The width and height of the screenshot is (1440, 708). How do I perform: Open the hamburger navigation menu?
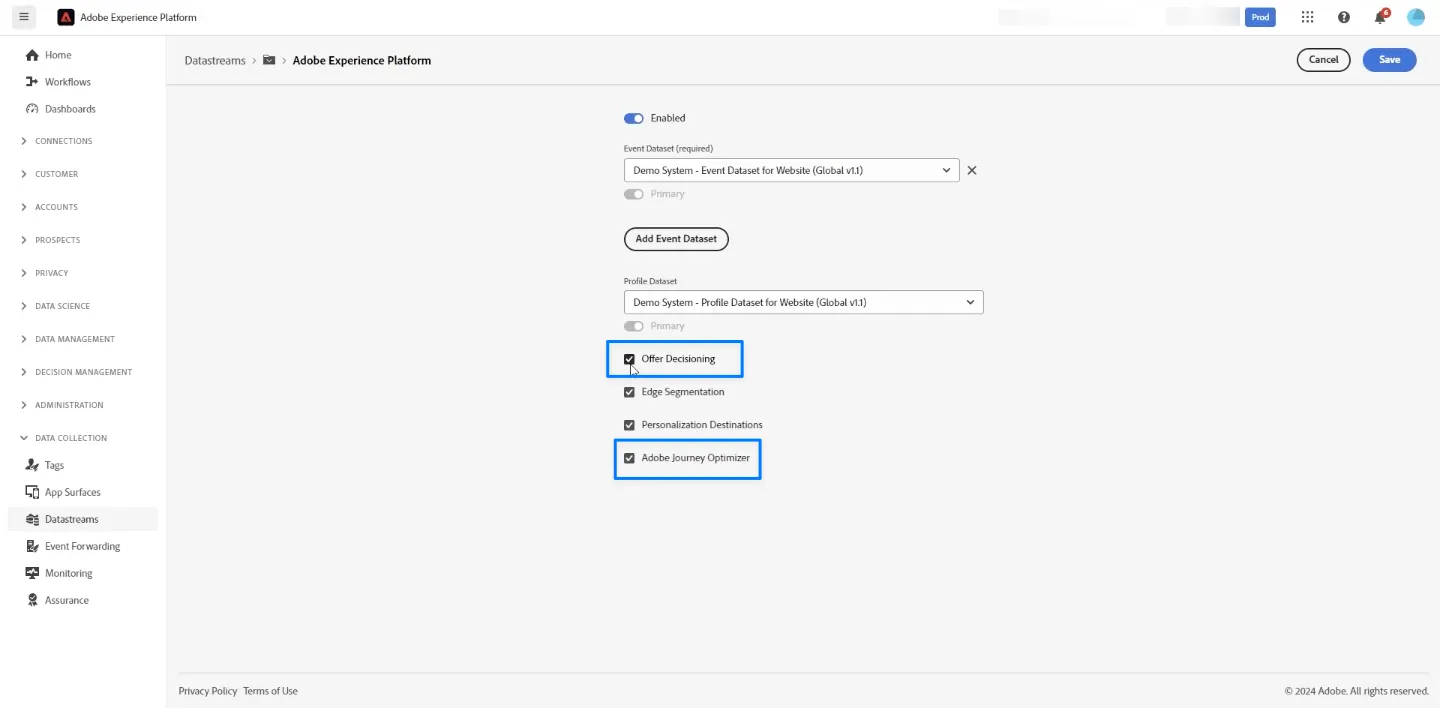24,17
